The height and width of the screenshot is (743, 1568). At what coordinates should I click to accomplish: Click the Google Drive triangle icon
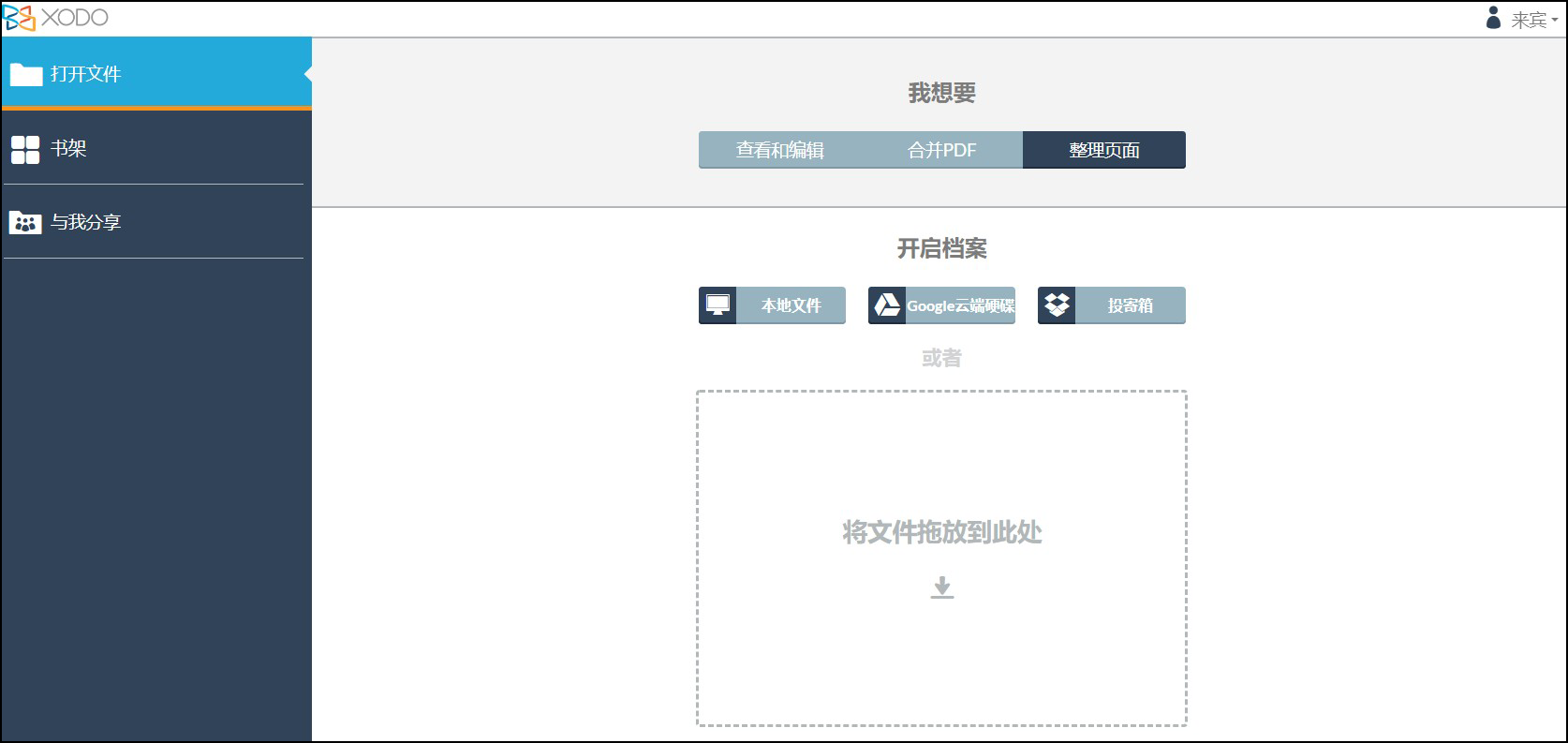click(x=887, y=305)
